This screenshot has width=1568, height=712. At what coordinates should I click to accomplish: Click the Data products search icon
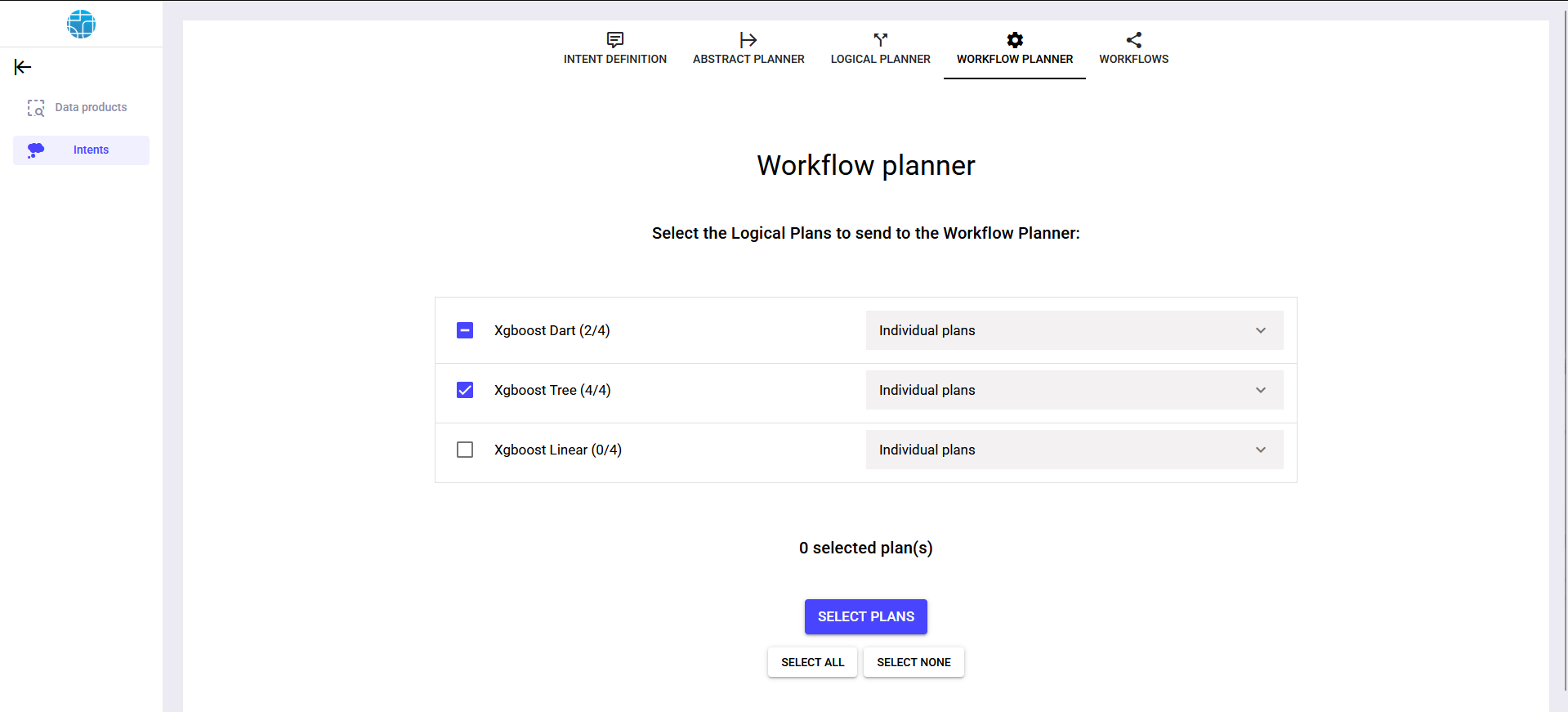pos(36,108)
